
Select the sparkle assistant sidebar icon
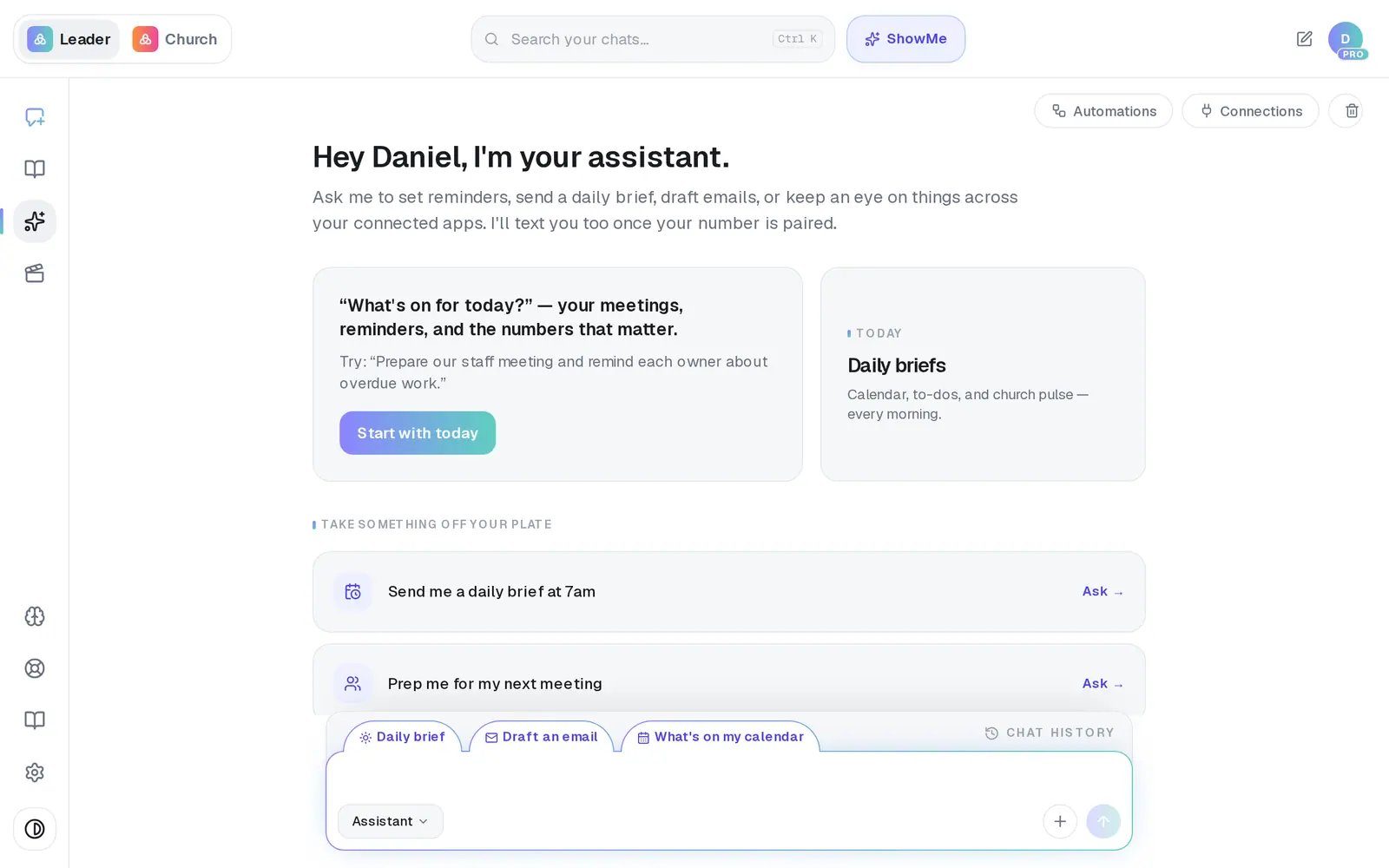pyautogui.click(x=35, y=221)
